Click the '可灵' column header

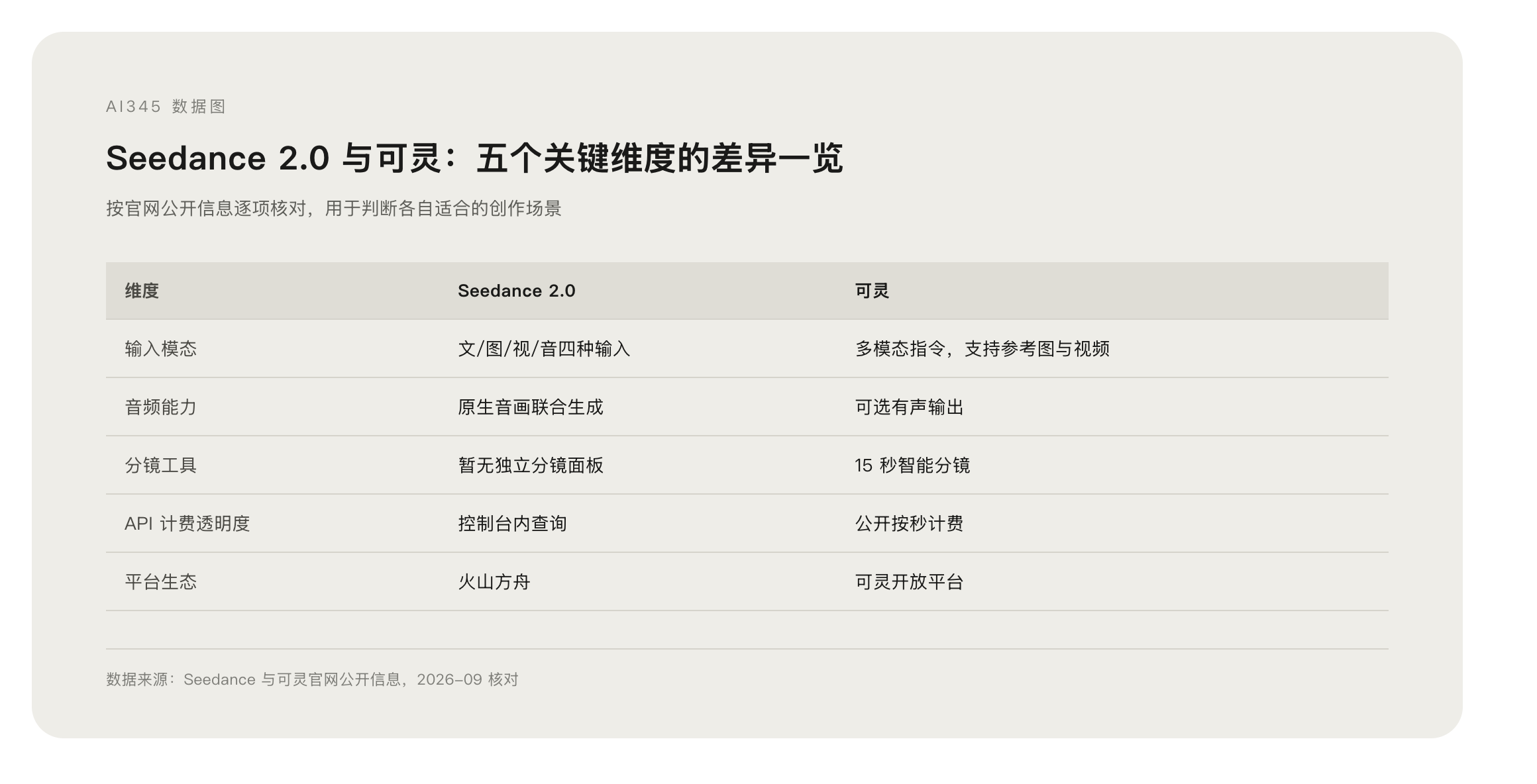(872, 291)
